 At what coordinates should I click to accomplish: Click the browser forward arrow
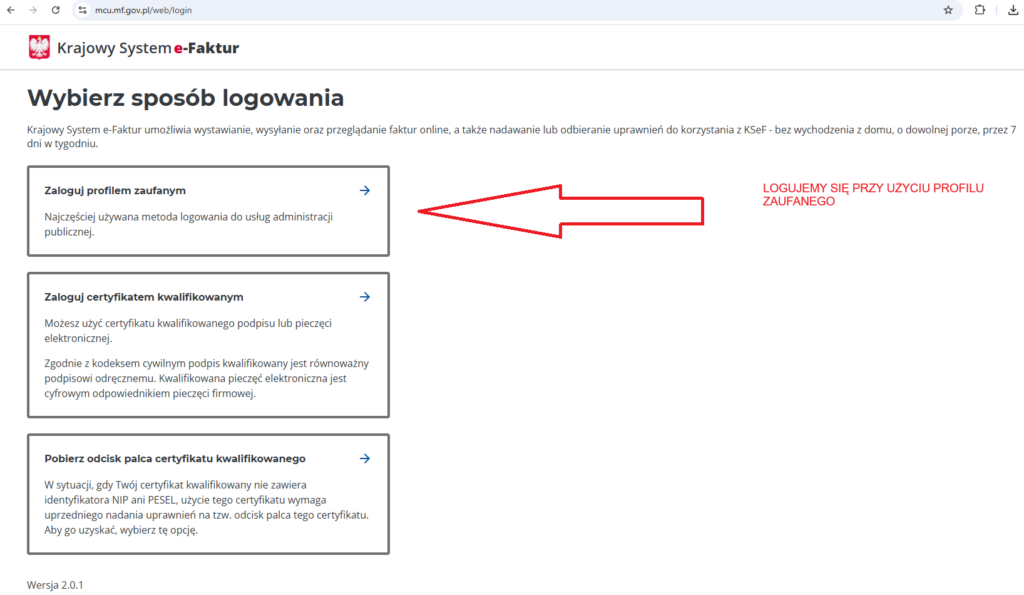[x=33, y=10]
